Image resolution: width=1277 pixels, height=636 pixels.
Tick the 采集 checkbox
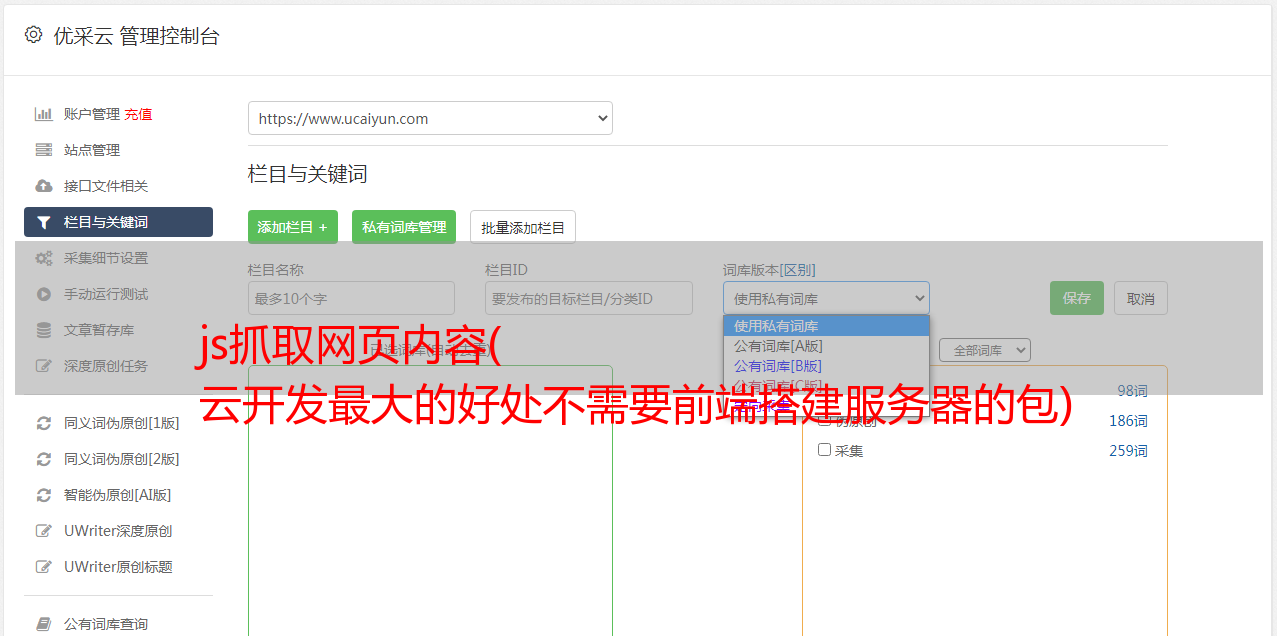pyautogui.click(x=825, y=450)
